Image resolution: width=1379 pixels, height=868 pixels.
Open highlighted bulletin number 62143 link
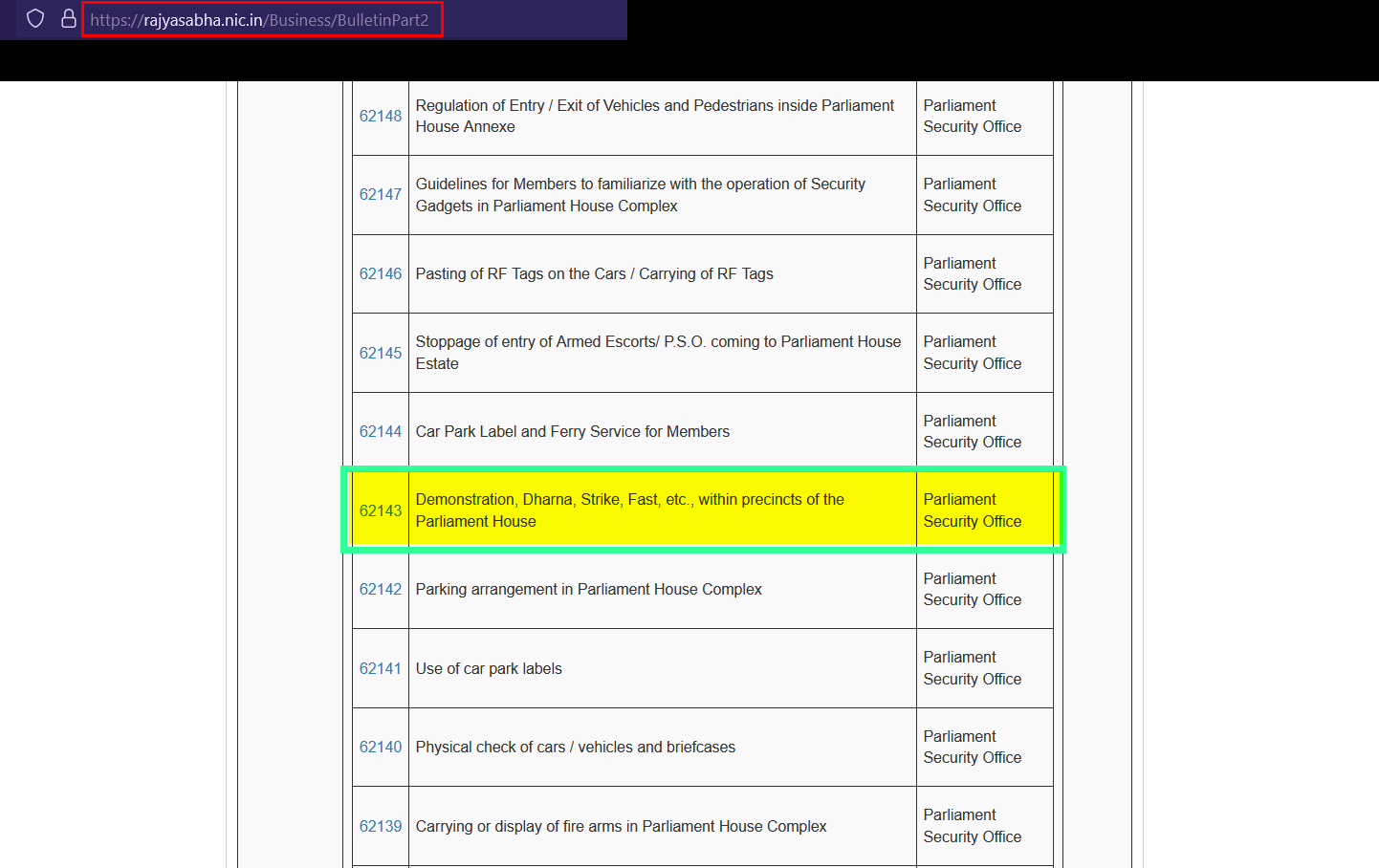(x=381, y=510)
